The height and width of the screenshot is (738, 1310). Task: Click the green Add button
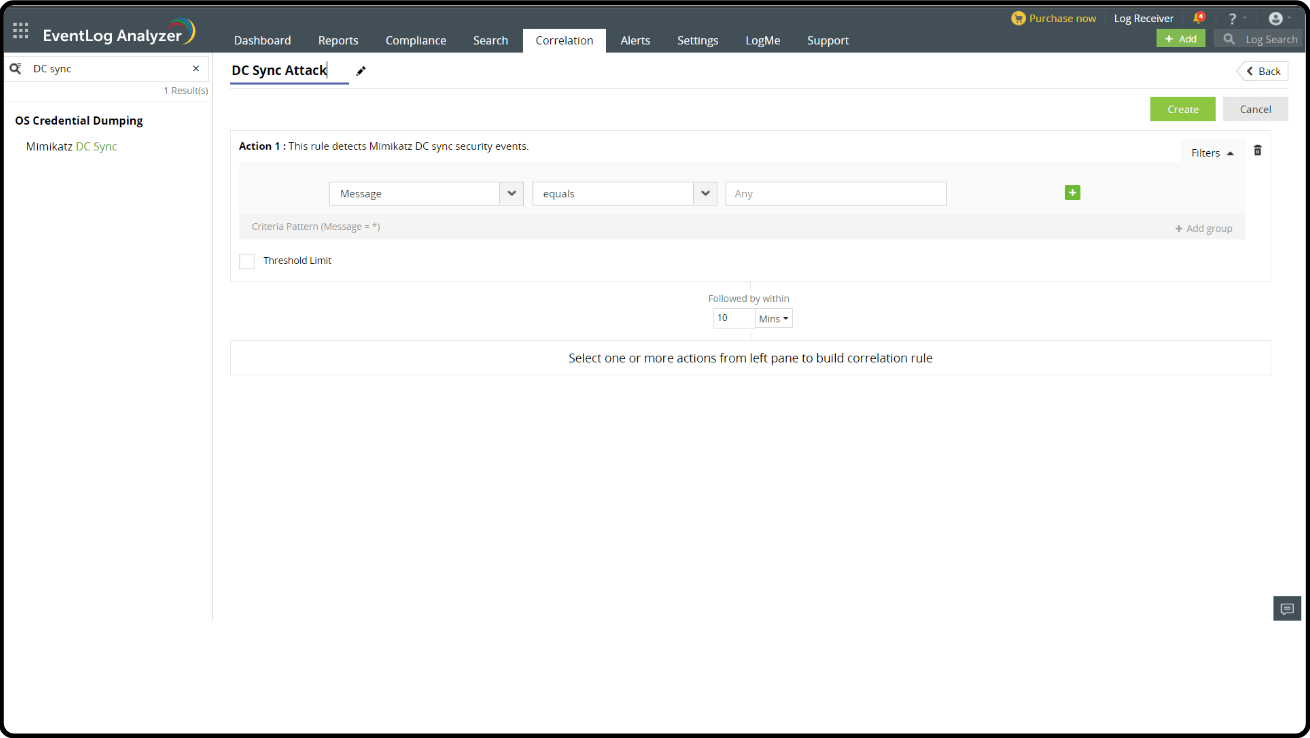pos(1181,39)
